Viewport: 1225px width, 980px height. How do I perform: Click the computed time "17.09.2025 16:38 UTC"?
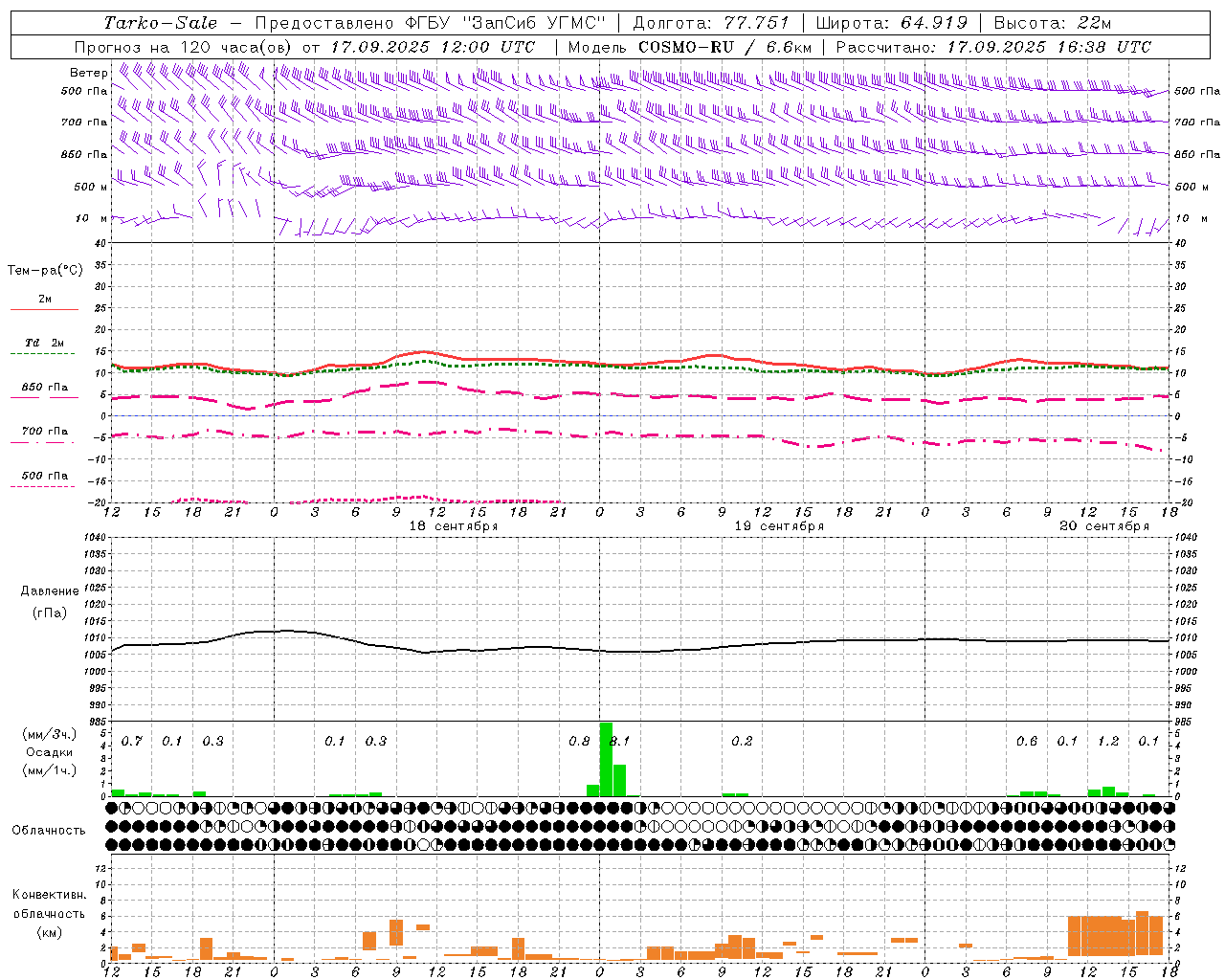1049,47
